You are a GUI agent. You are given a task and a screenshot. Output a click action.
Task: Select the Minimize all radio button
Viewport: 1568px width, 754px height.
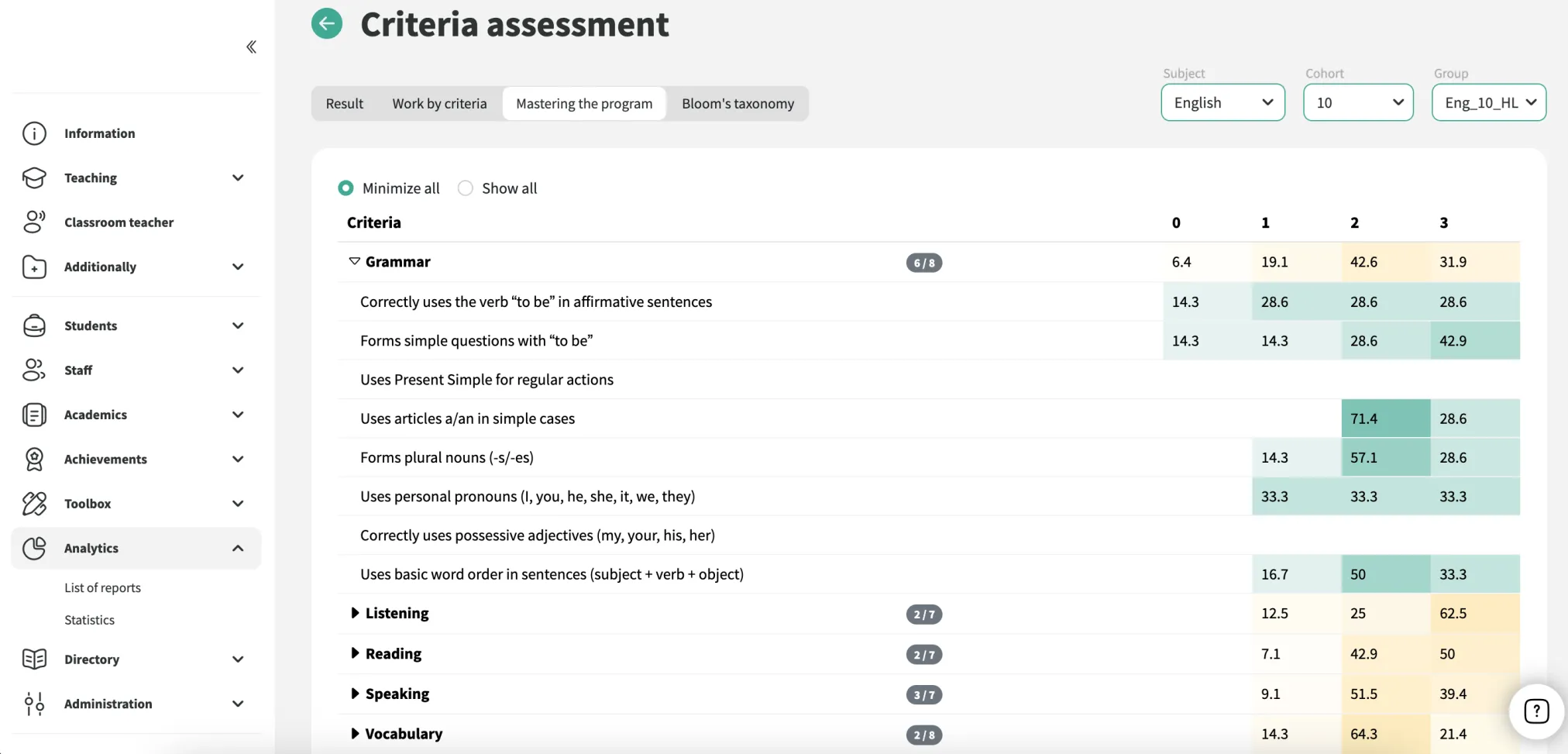click(x=346, y=188)
